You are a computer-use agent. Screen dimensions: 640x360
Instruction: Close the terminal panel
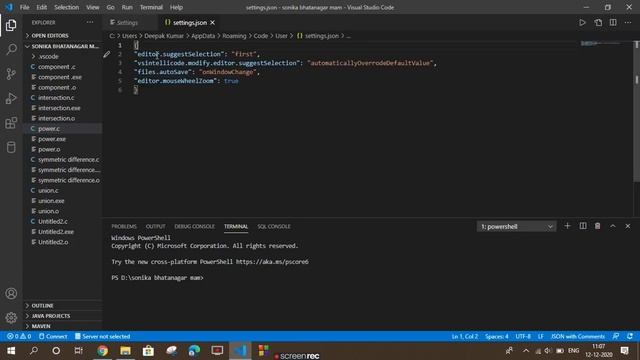pyautogui.click(x=628, y=226)
